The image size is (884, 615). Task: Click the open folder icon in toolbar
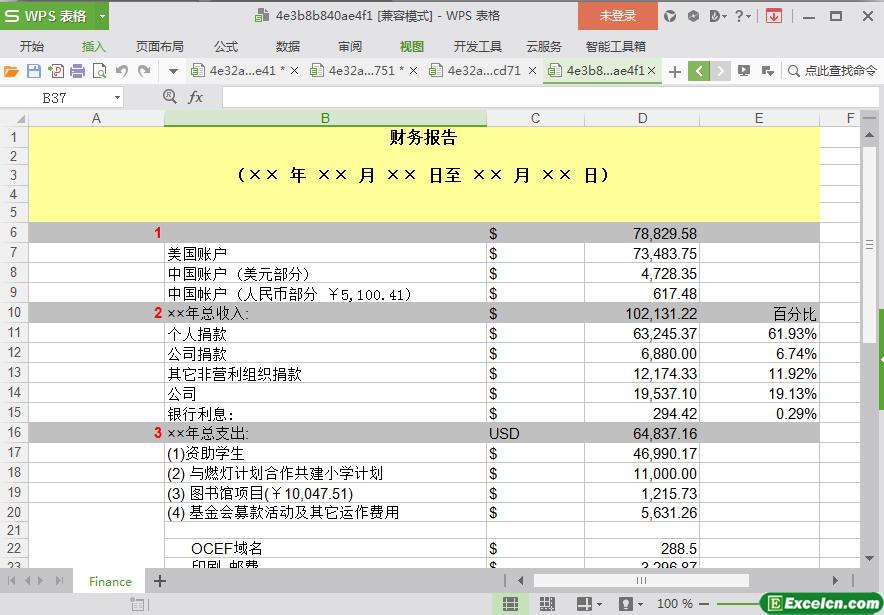(x=11, y=71)
